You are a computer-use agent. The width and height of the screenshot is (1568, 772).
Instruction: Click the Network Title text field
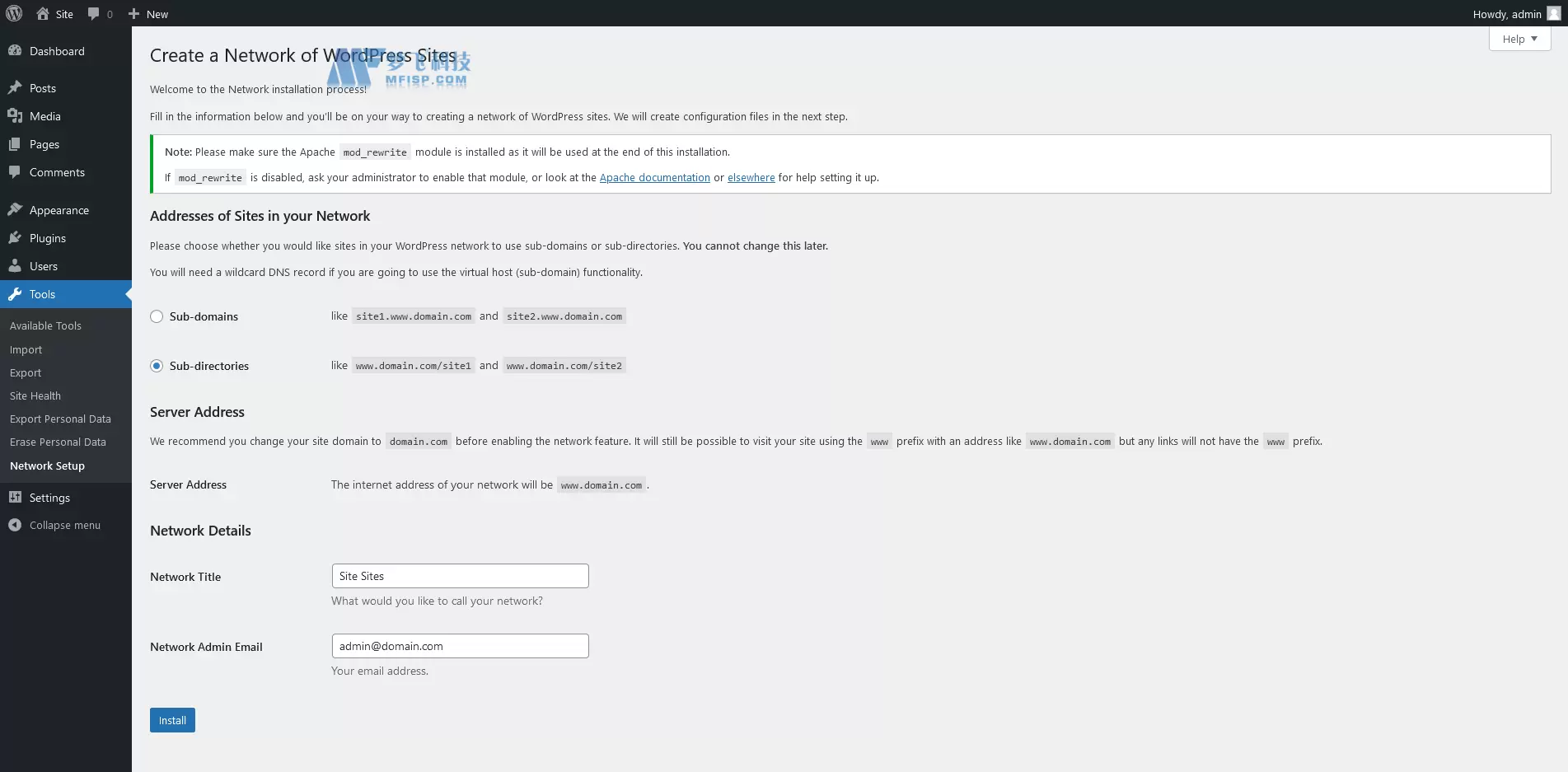point(460,576)
